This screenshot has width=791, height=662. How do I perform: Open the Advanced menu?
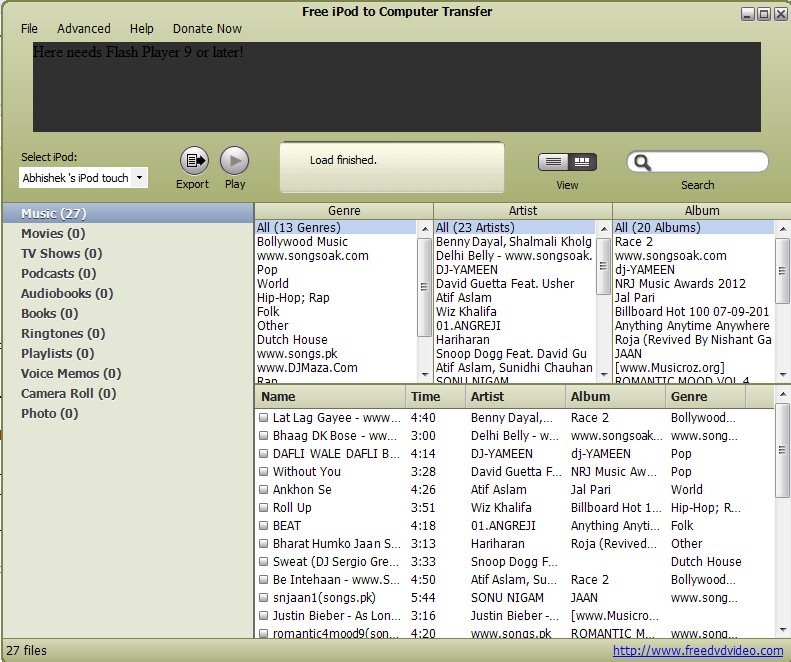[84, 29]
